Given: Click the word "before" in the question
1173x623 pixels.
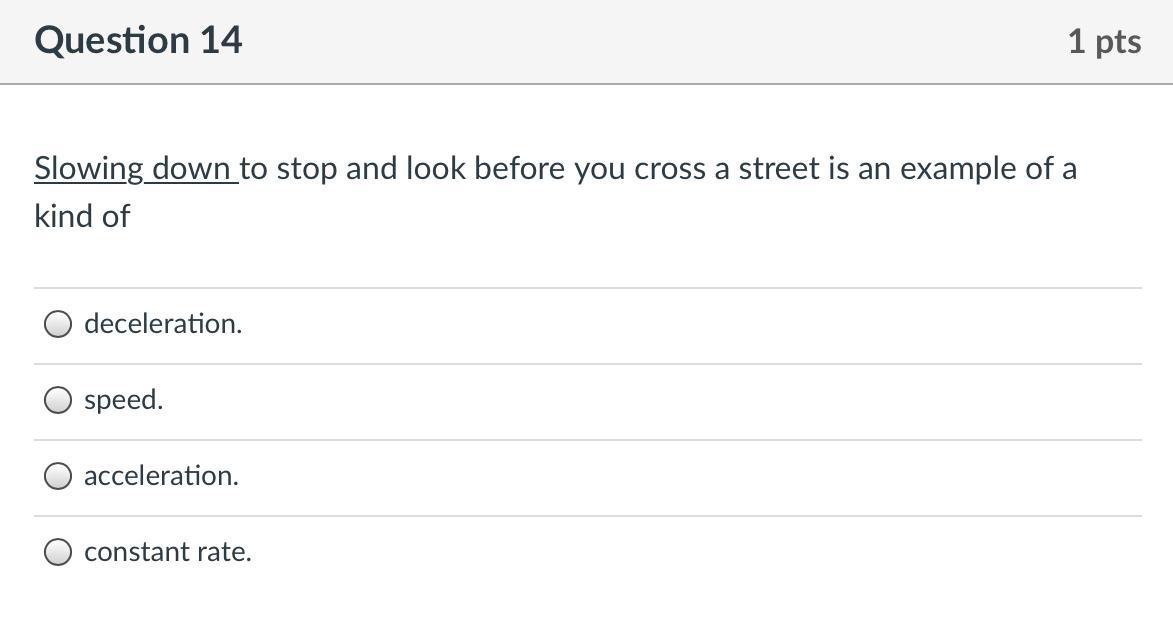Looking at the screenshot, I should (520, 169).
